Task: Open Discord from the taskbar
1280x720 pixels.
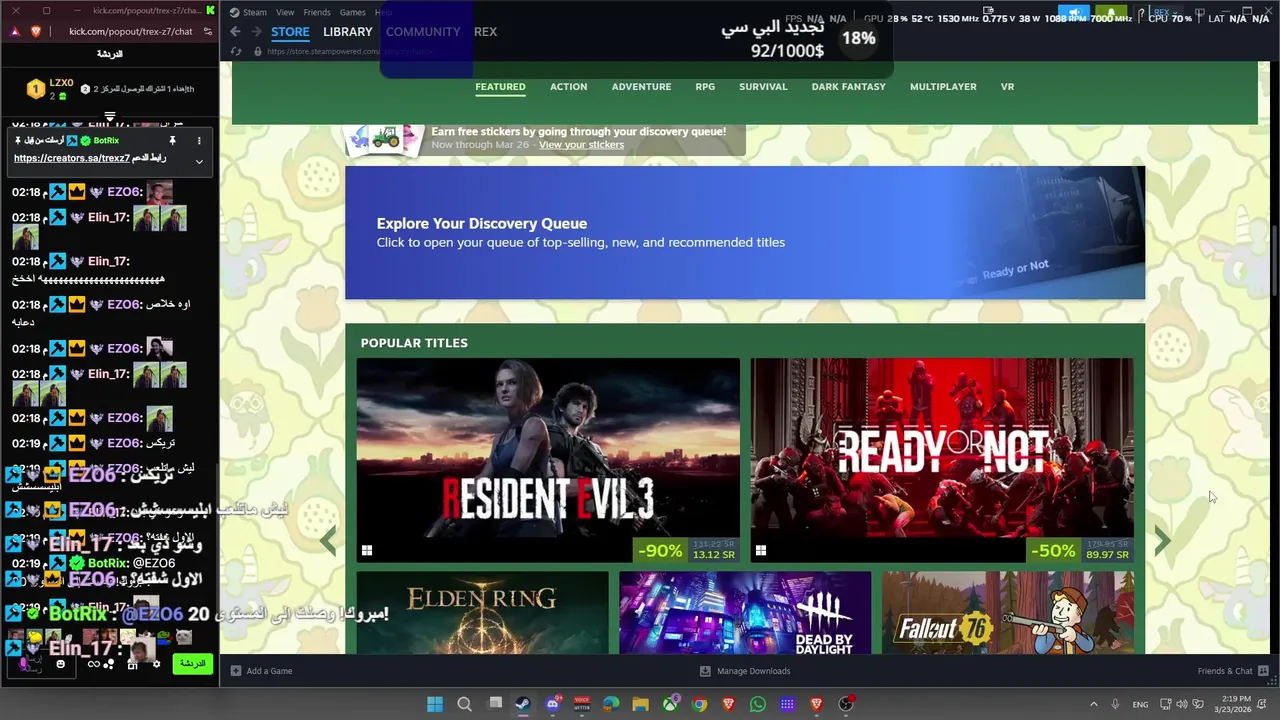Action: click(553, 704)
